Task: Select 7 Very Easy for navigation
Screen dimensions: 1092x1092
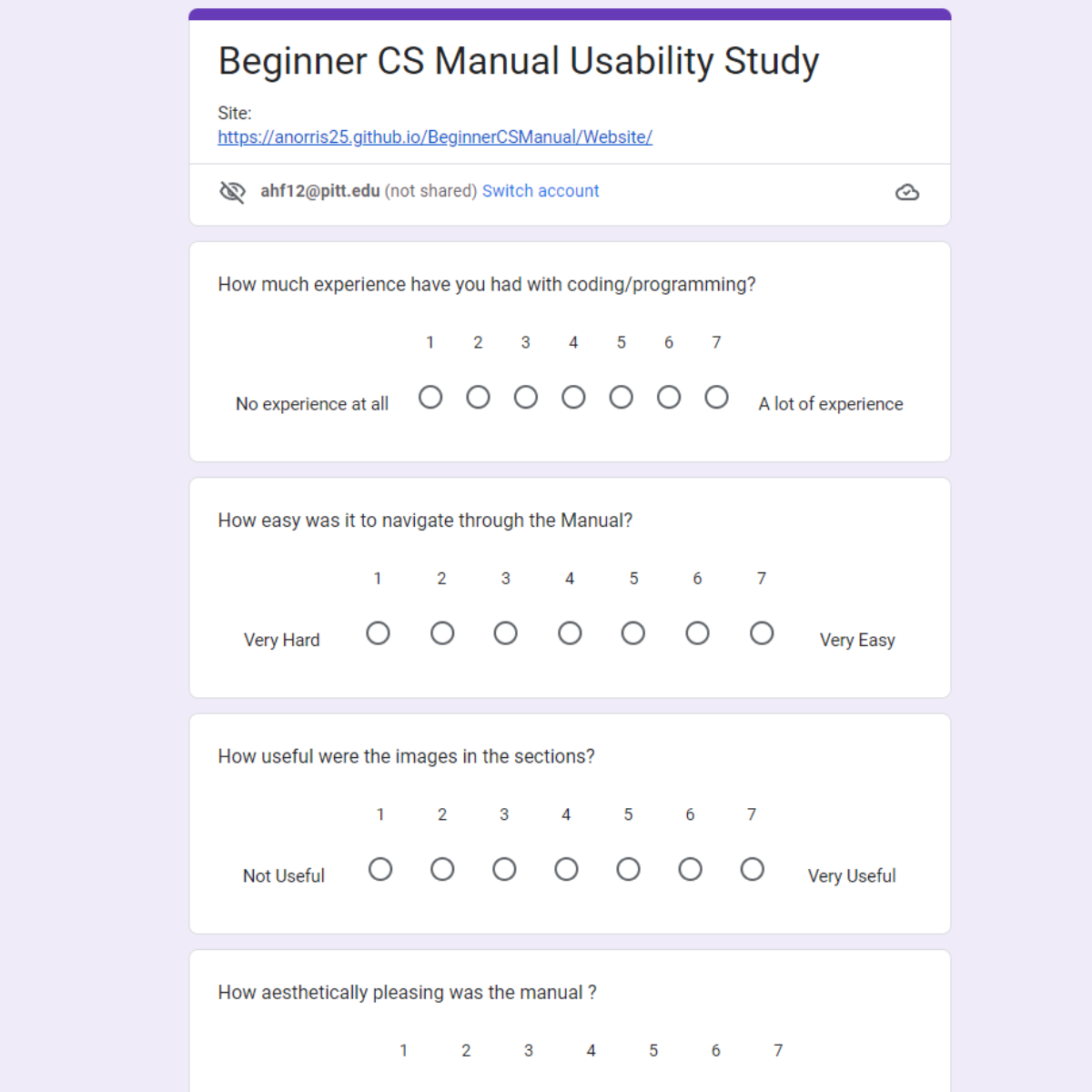Action: (762, 633)
